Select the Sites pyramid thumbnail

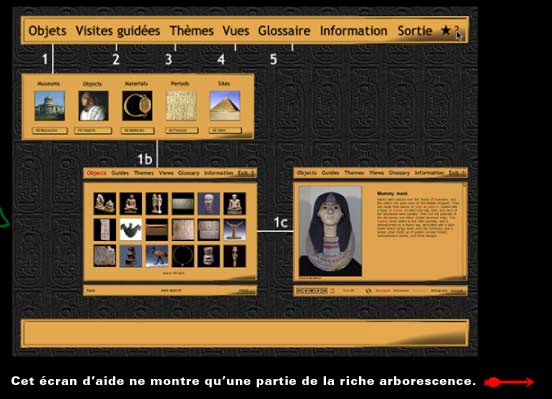pos(225,106)
